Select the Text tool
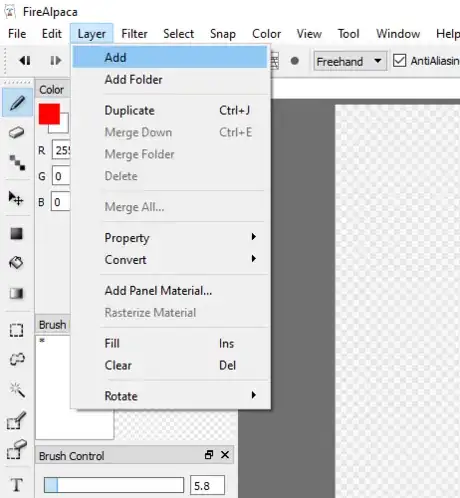460x498 pixels. click(x=17, y=484)
